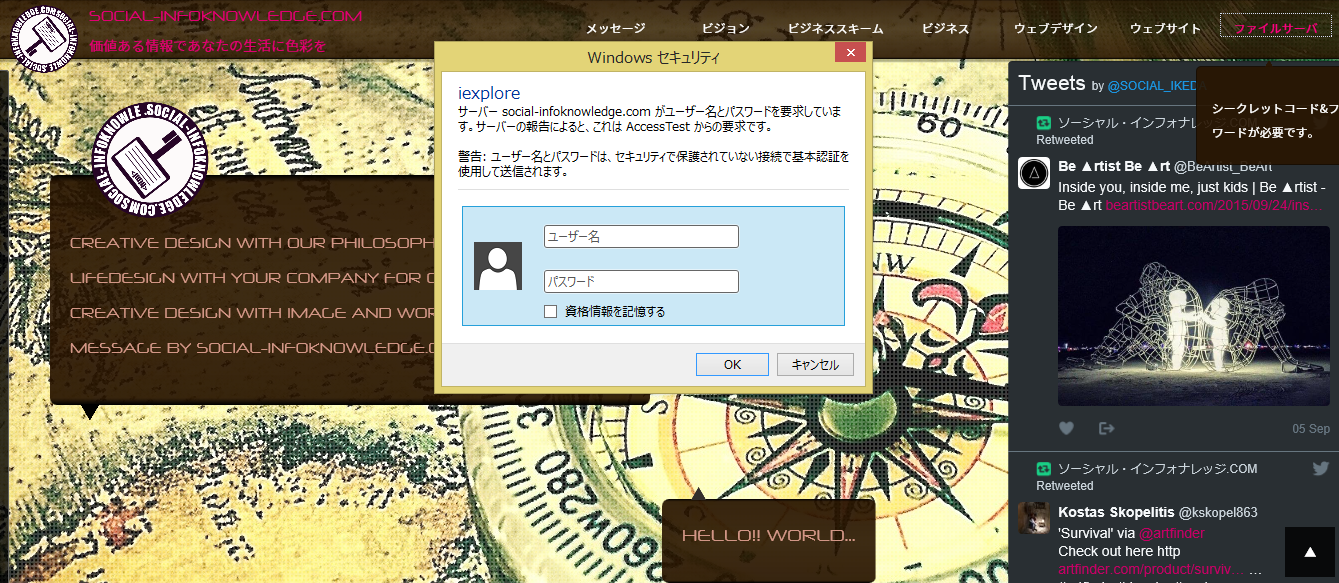Tick the 資格情報を記憶する checkbox
This screenshot has width=1339, height=583.
[550, 311]
